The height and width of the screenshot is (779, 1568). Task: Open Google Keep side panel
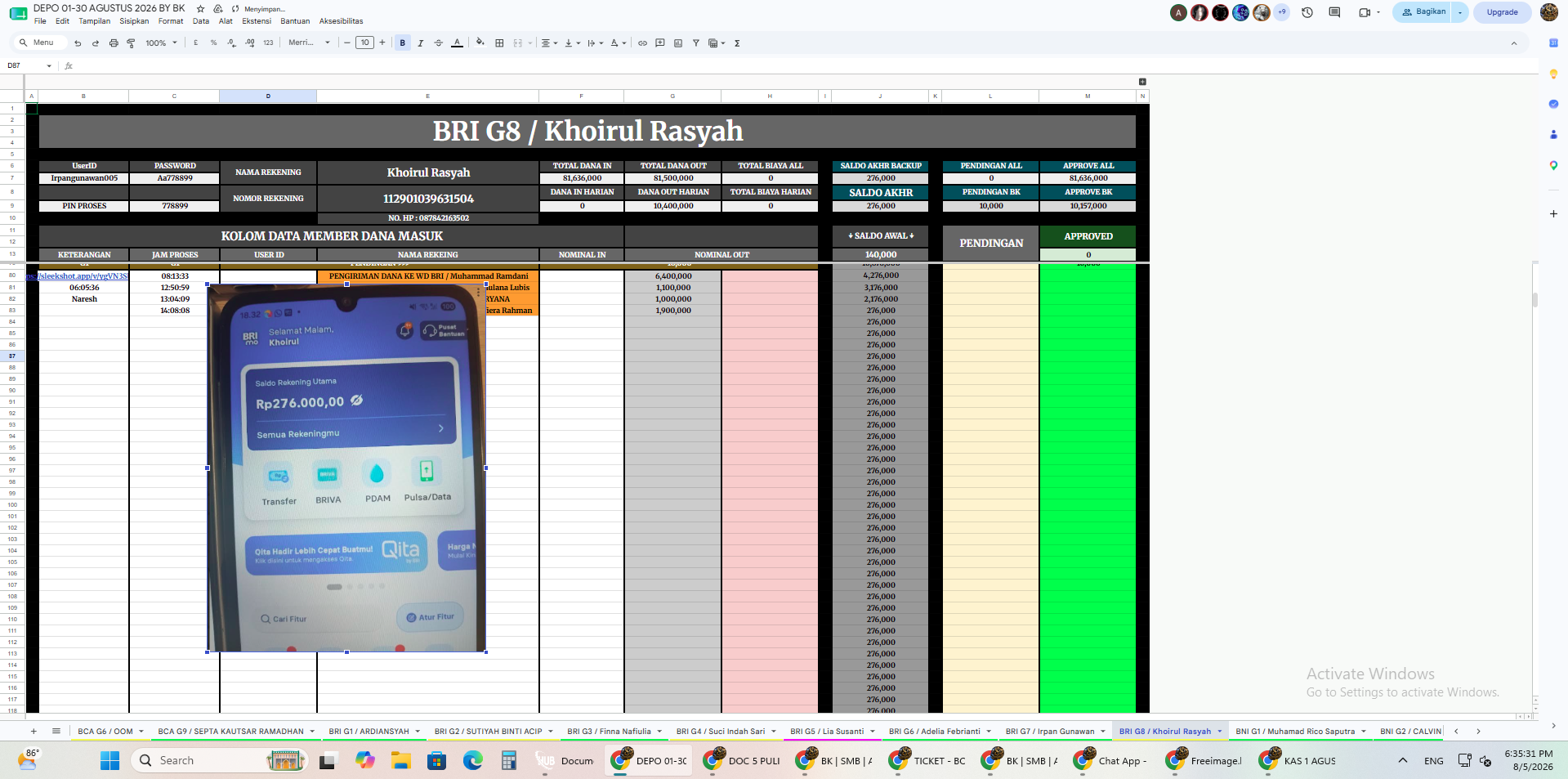pos(1553,74)
